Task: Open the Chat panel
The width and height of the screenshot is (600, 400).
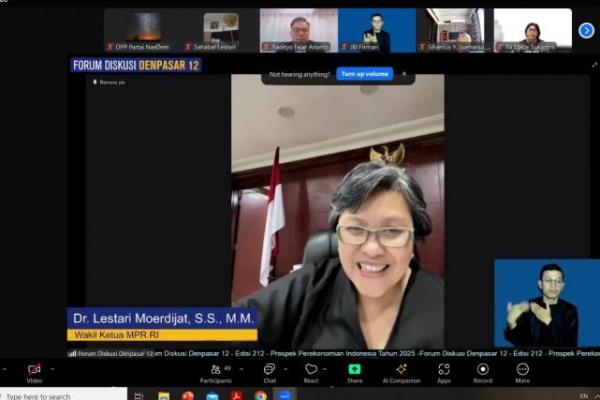Action: pos(269,373)
